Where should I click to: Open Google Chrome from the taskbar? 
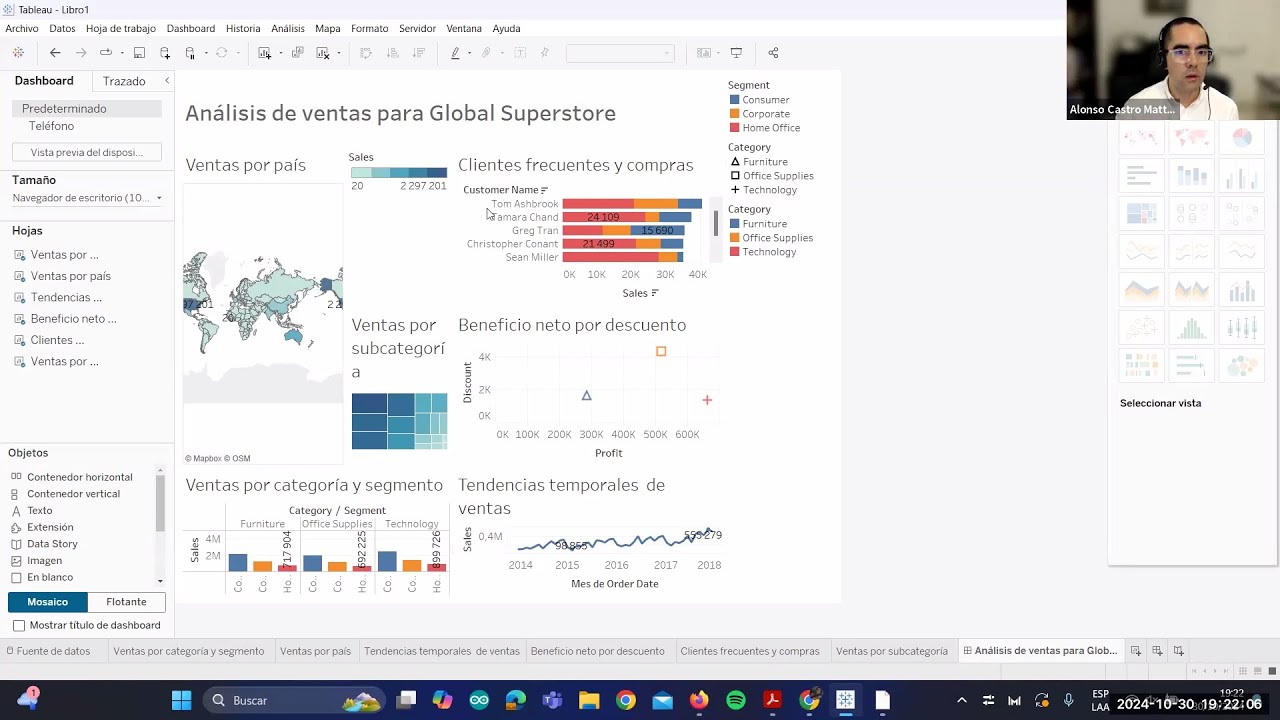pyautogui.click(x=626, y=700)
